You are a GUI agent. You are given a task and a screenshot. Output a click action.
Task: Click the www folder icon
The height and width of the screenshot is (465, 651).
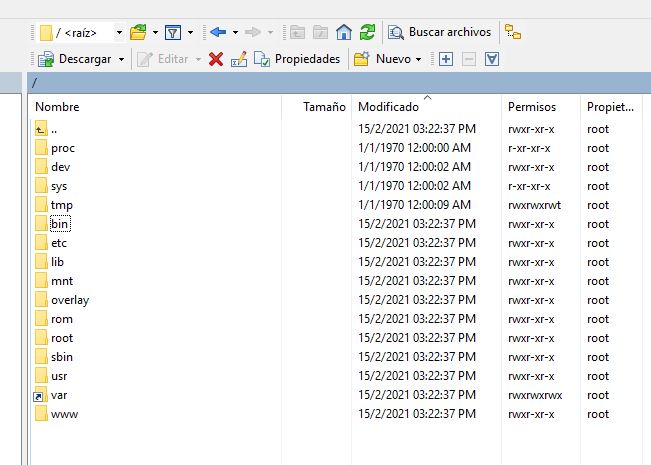[41, 414]
